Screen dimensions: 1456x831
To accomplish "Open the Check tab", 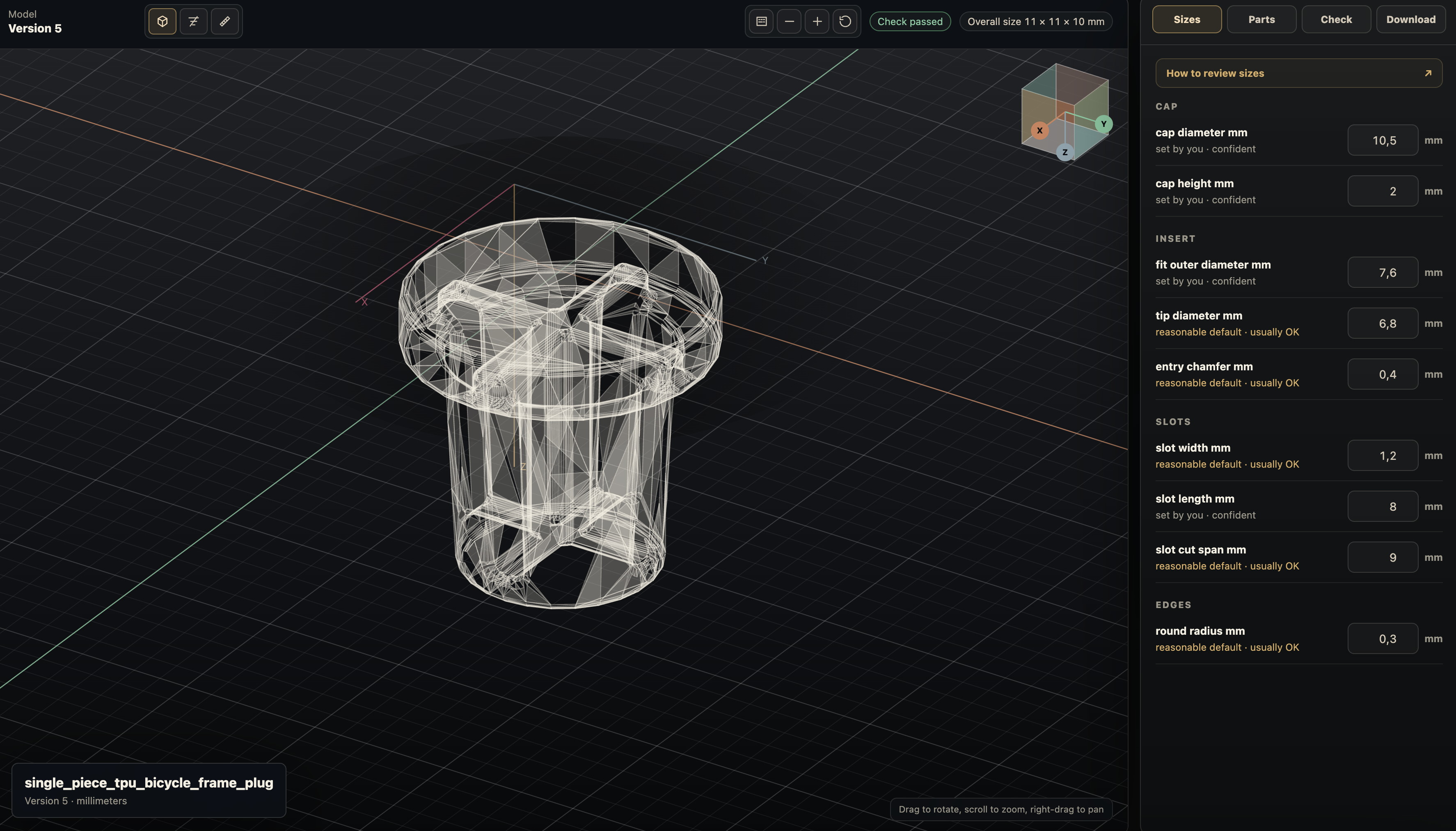I will (1336, 19).
